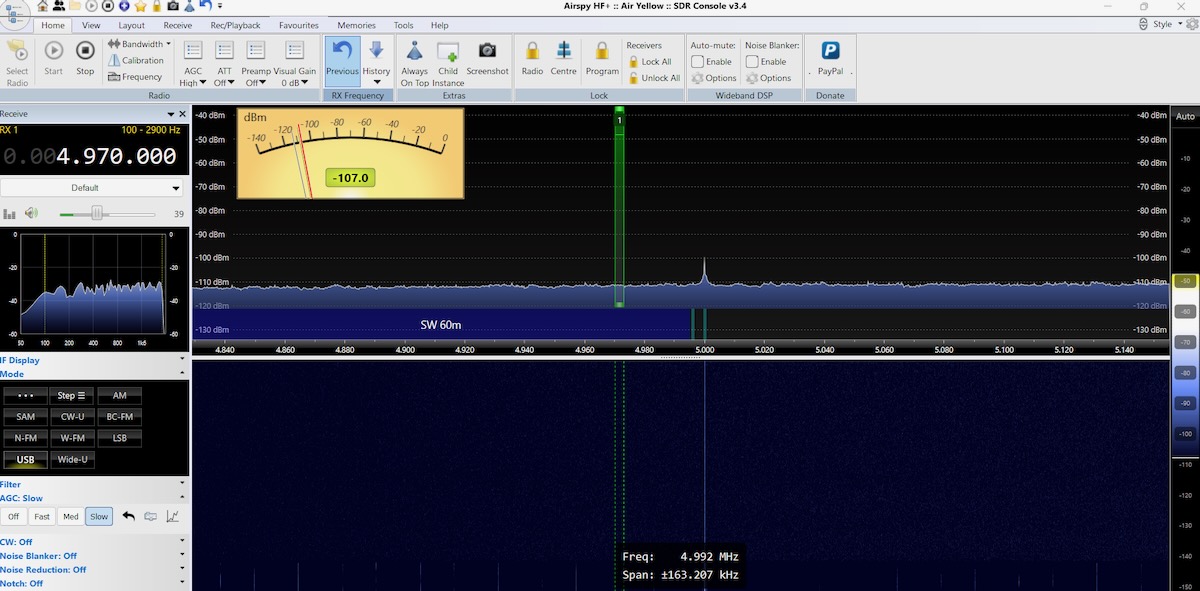Click the Previous RX frequency arrow
Image resolution: width=1200 pixels, height=591 pixels.
[342, 51]
